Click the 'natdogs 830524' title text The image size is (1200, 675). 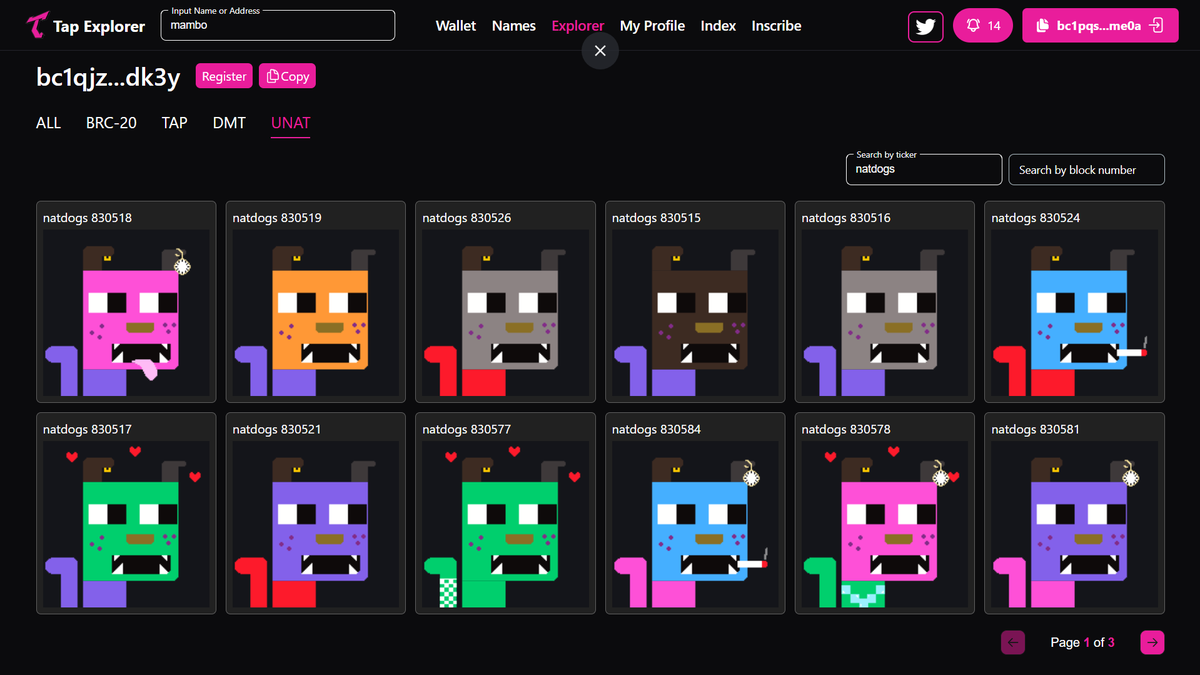1036,218
